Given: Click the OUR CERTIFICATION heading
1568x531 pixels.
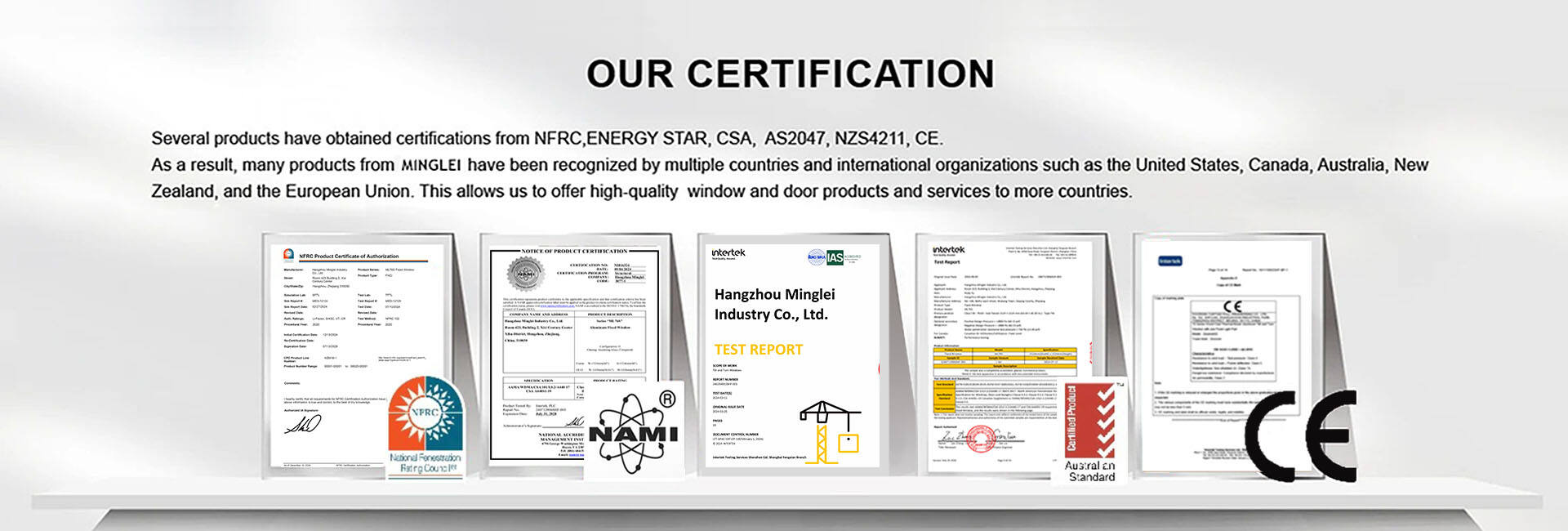Looking at the screenshot, I should (x=791, y=74).
